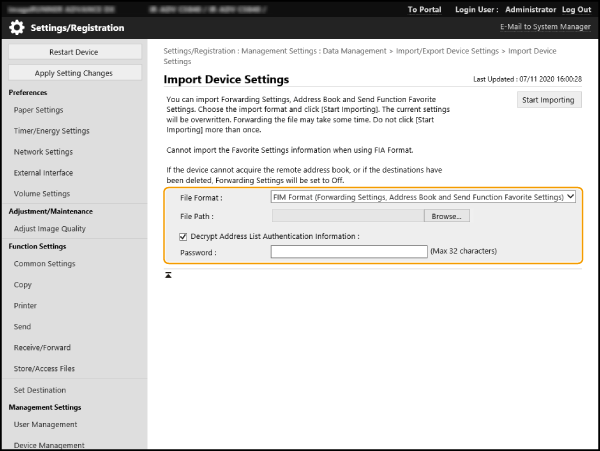
Task: Open Network Settings in sidebar
Action: pos(43,152)
